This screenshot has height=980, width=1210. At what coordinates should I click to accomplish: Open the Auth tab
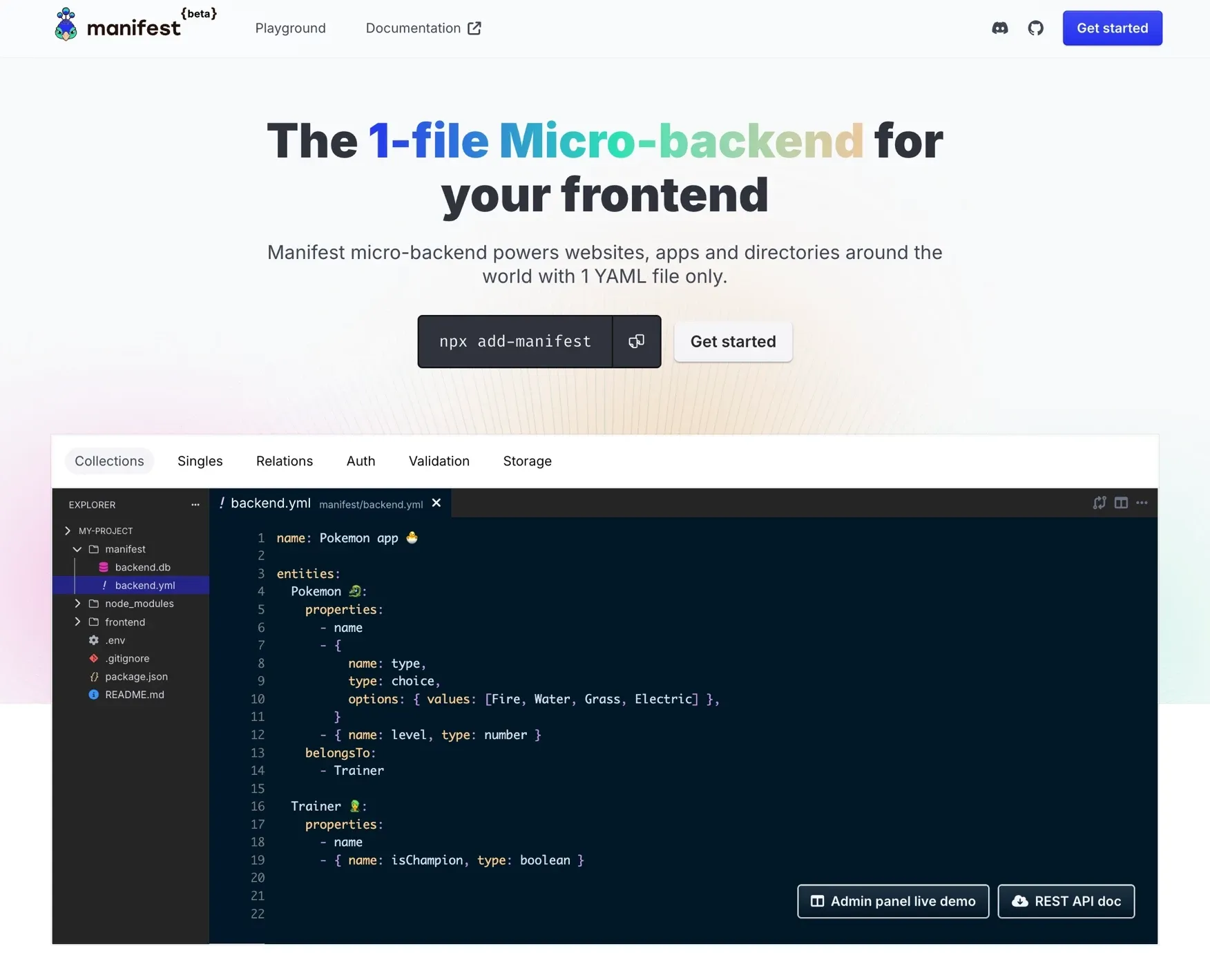tap(361, 461)
